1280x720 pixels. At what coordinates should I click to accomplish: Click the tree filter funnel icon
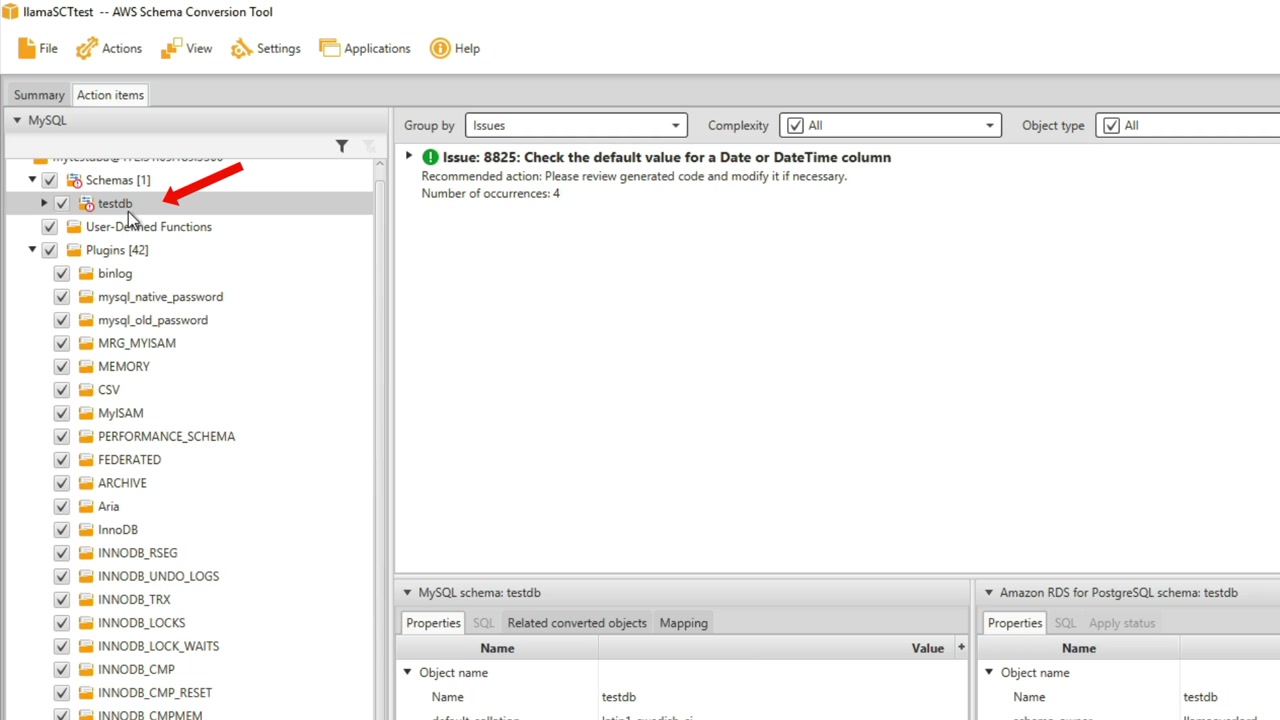(342, 147)
